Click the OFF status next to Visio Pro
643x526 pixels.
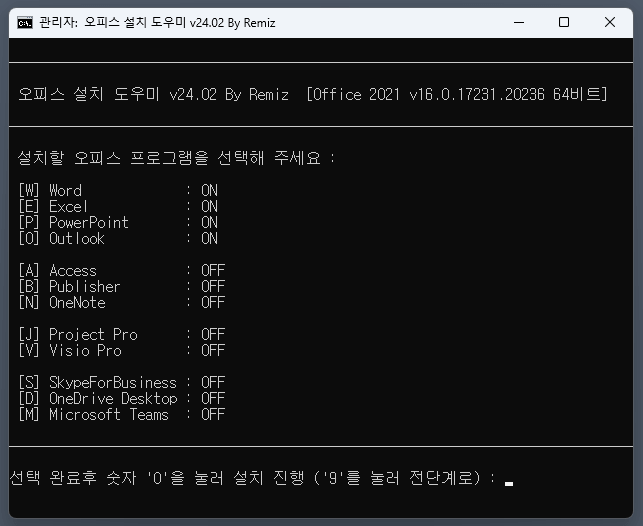click(213, 351)
